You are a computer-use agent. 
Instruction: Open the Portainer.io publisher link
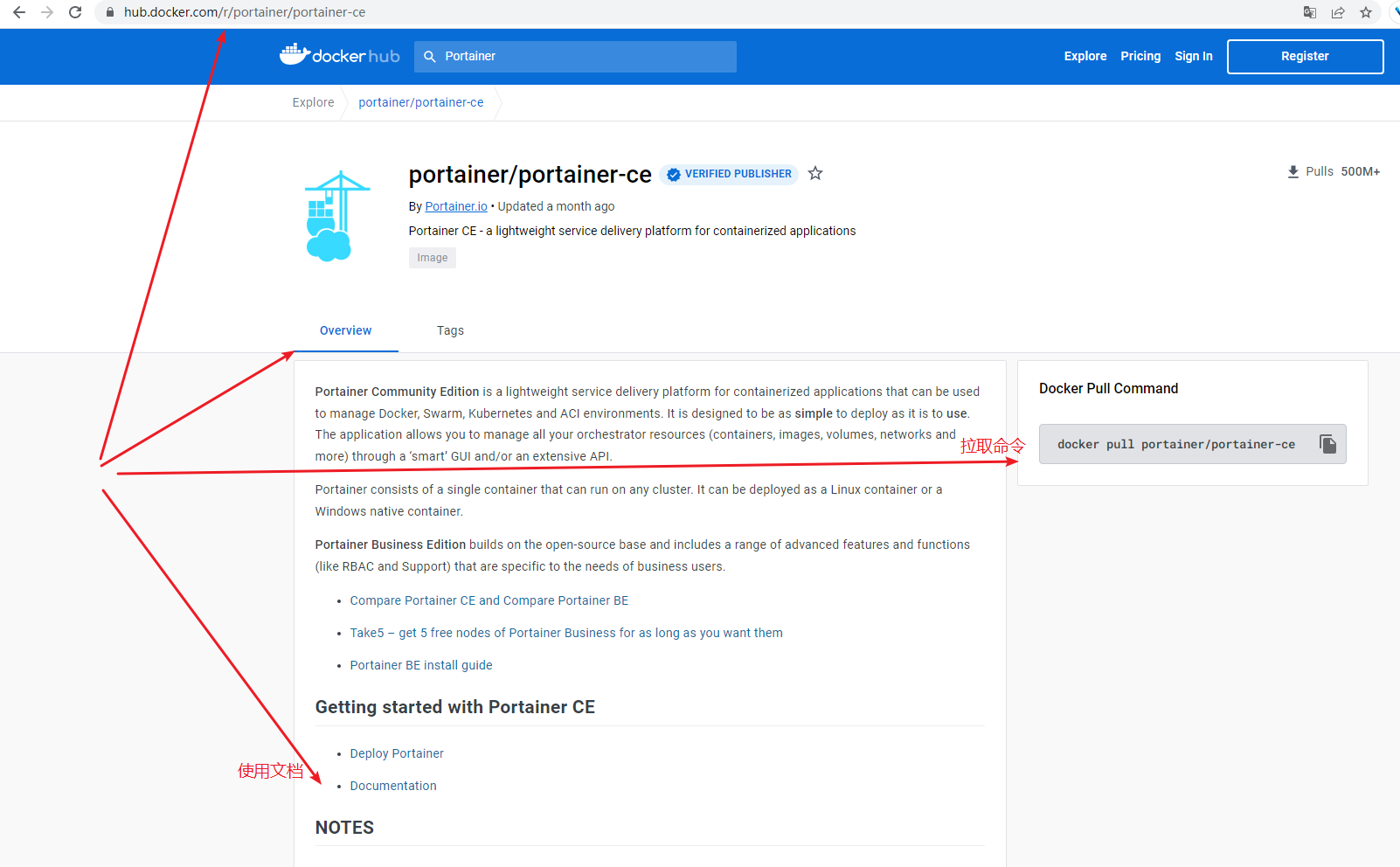[456, 206]
